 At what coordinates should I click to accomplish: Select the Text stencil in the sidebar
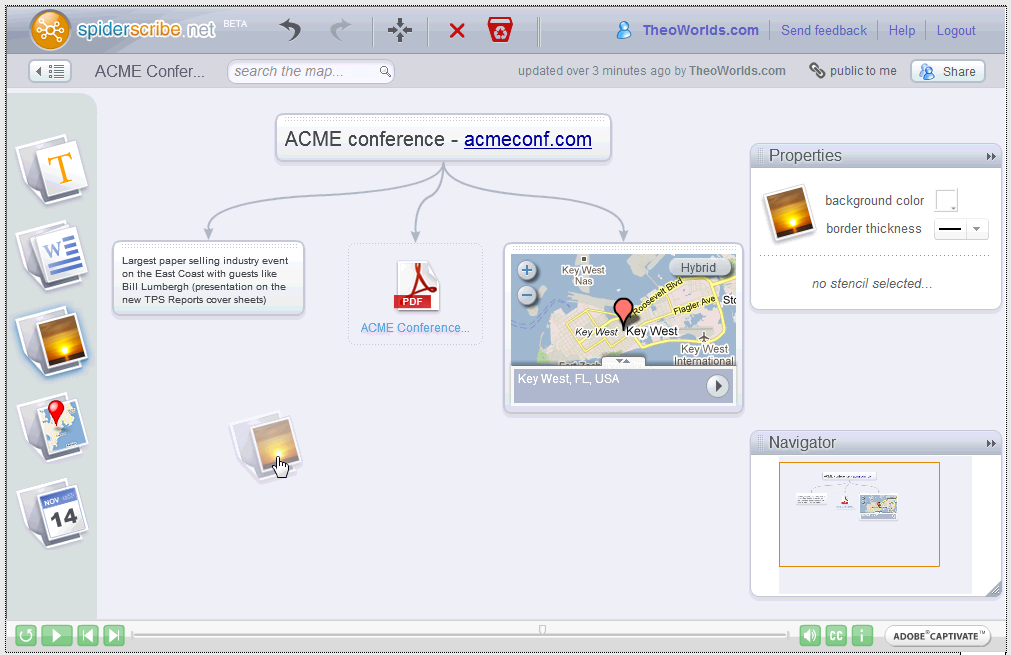point(55,167)
